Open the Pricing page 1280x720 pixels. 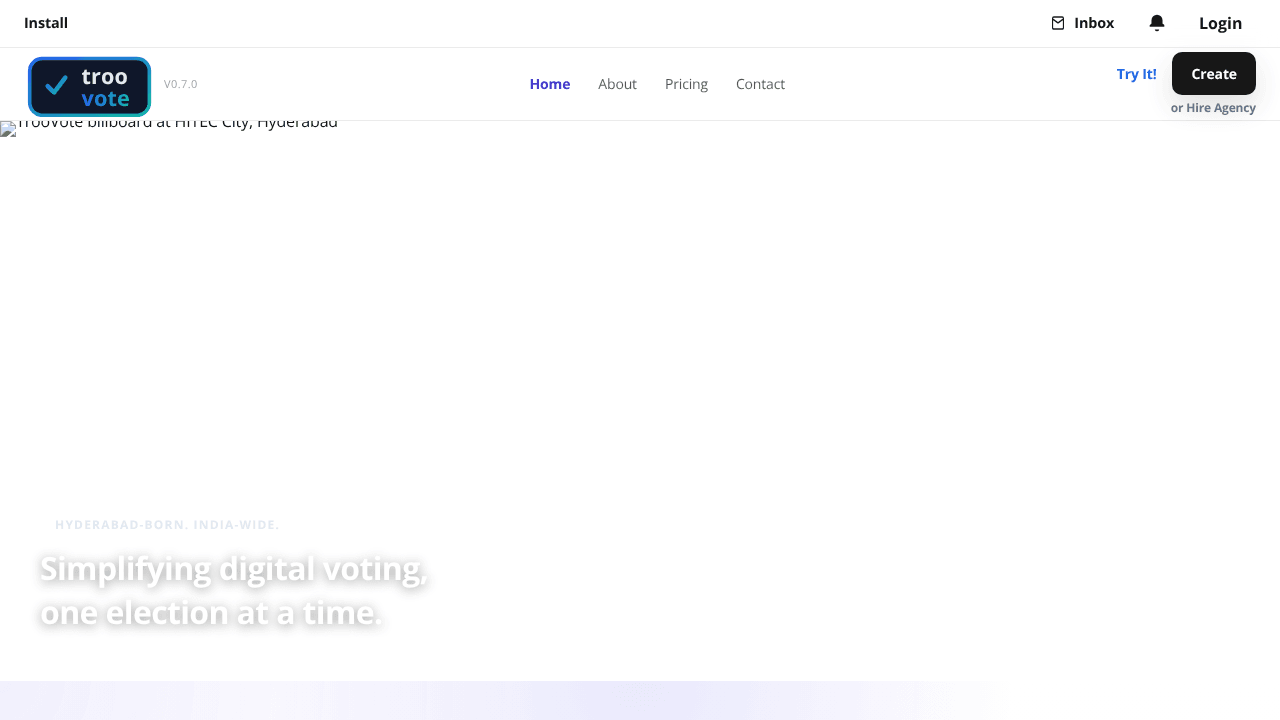(686, 84)
